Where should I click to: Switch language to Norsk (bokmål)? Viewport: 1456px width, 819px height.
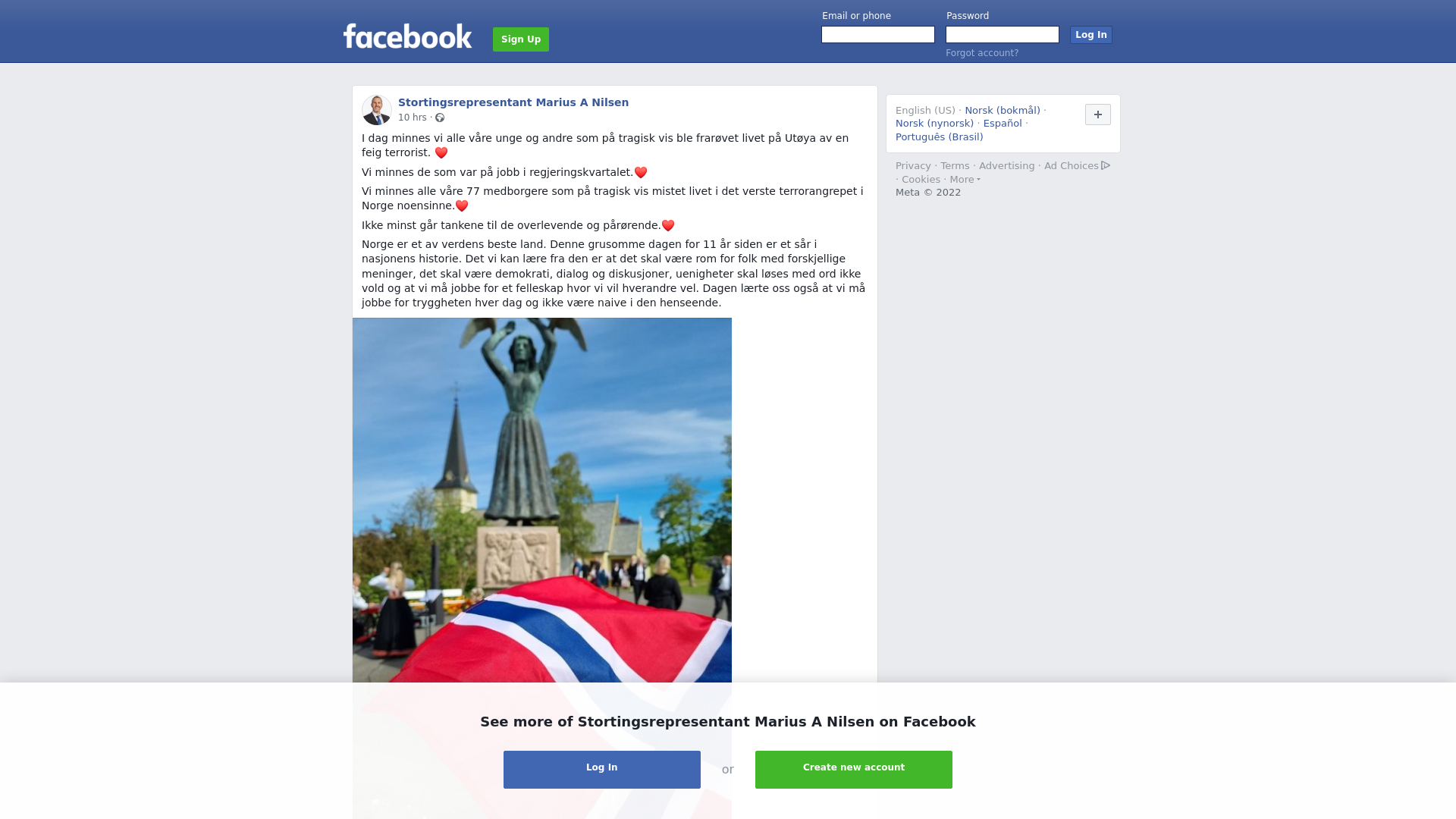click(x=1003, y=111)
